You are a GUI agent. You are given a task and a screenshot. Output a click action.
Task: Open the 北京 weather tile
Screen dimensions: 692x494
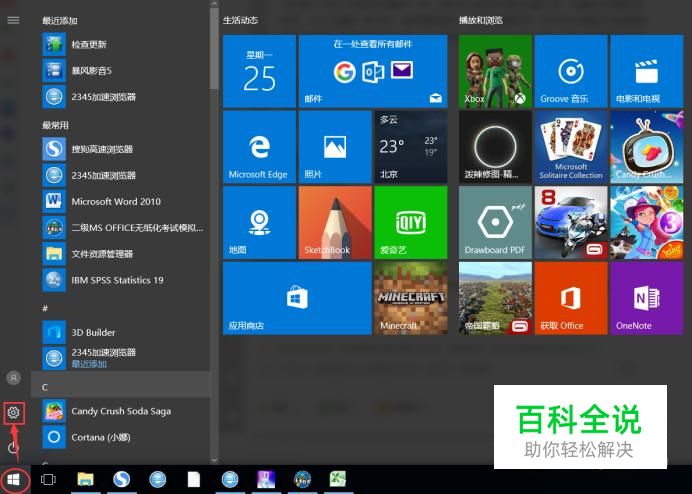(x=411, y=147)
